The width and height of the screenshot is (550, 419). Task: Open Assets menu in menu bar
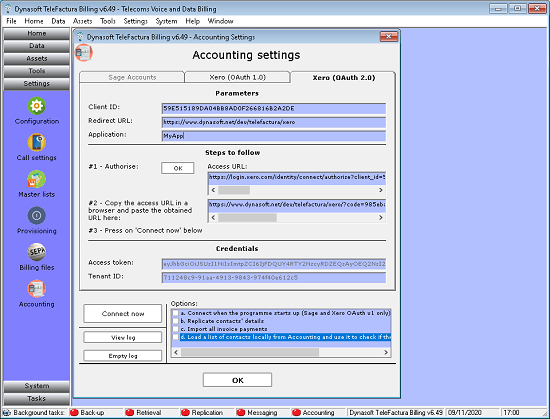(x=82, y=21)
